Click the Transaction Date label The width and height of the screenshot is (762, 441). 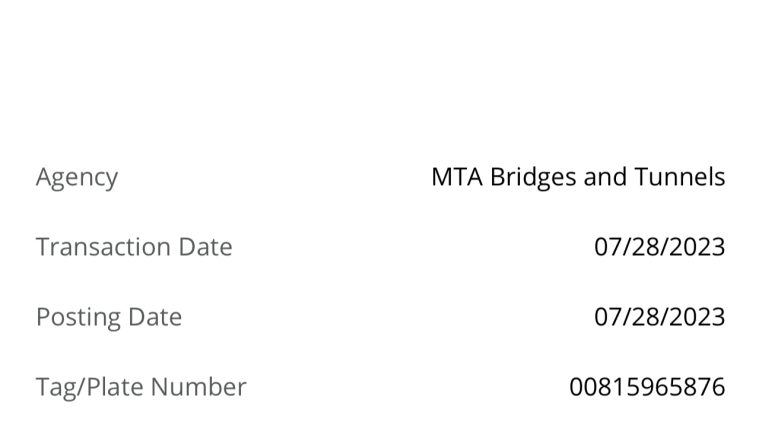[x=134, y=247]
